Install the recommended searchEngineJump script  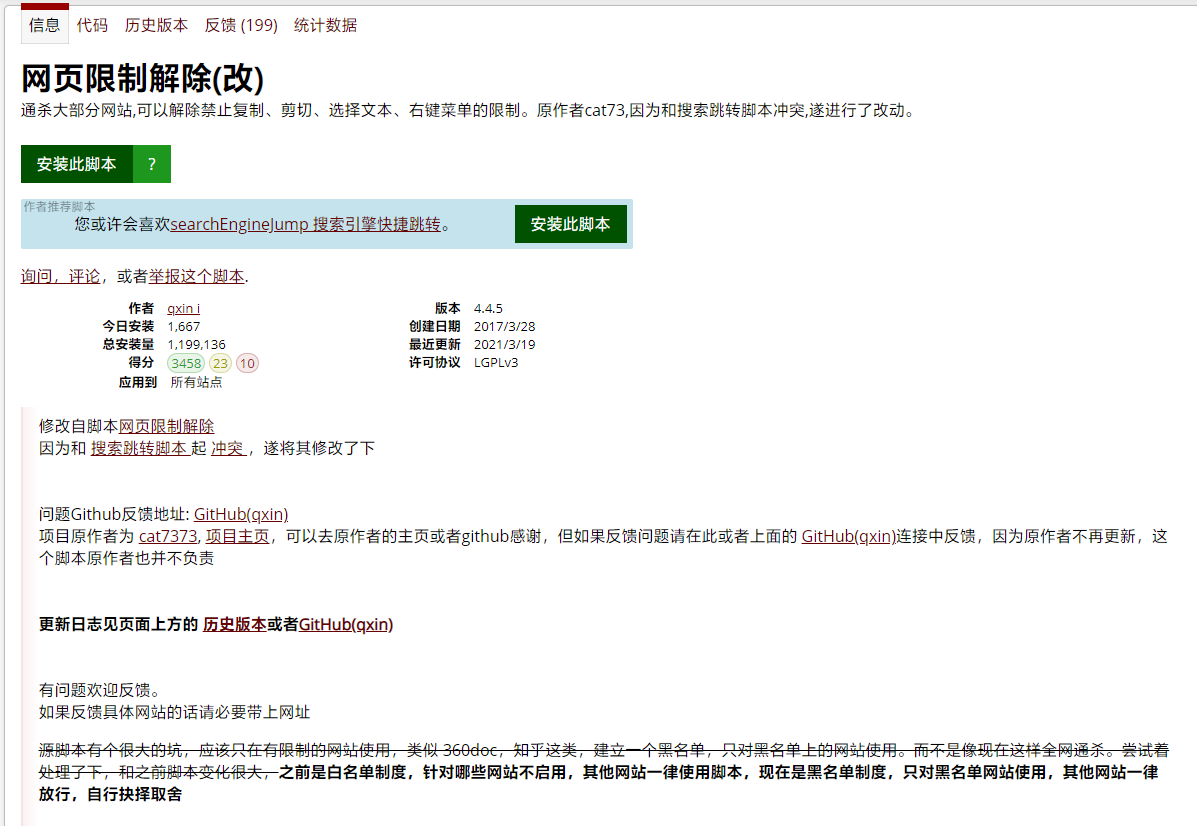pos(570,223)
